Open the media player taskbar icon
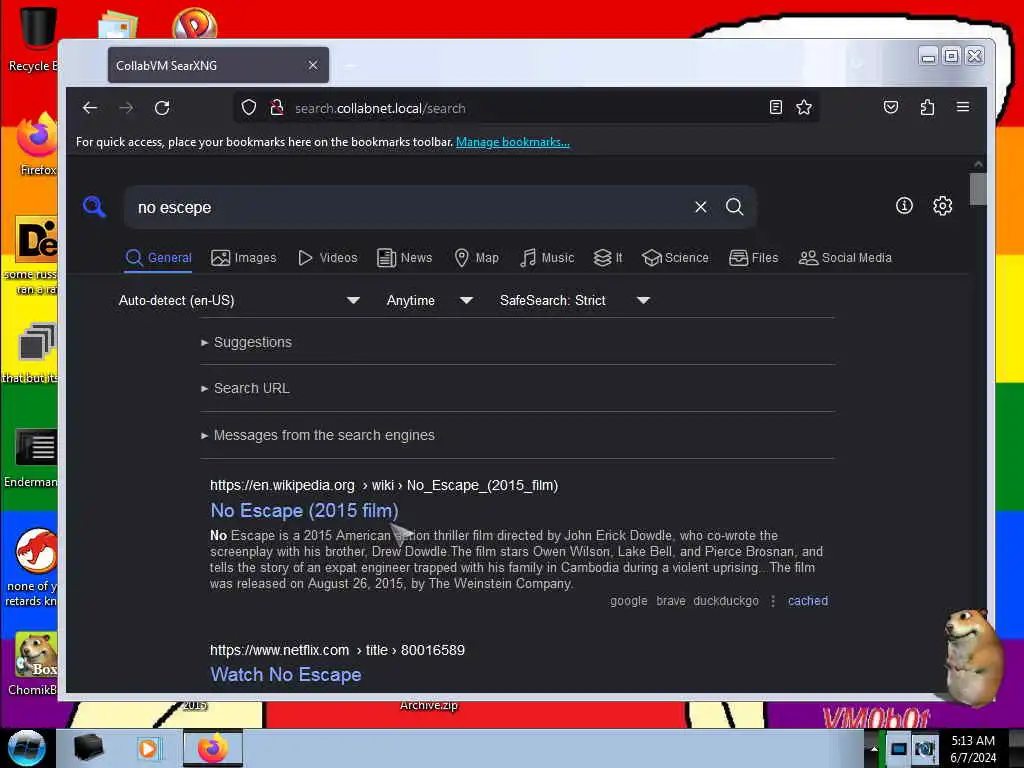1024x768 pixels. click(x=148, y=748)
